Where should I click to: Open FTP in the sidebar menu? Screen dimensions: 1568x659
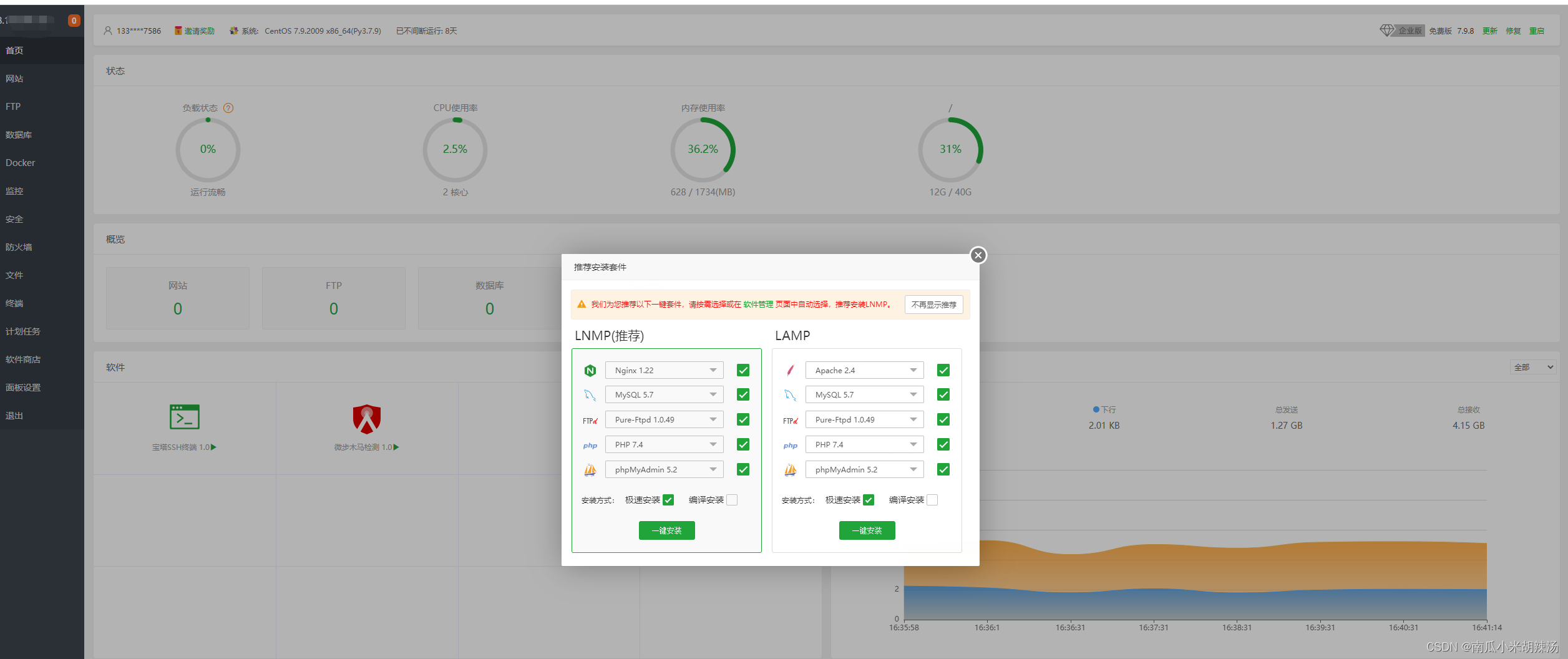[x=42, y=107]
